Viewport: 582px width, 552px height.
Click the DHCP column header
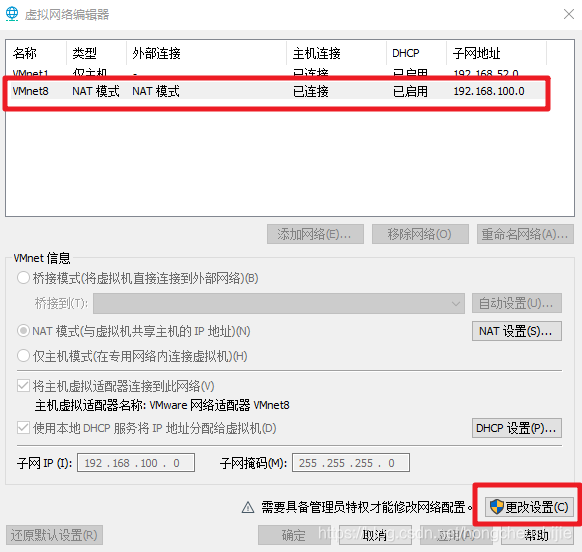pyautogui.click(x=417, y=53)
